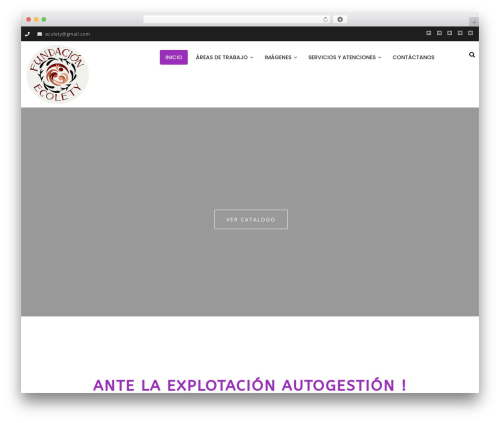Minimize window using yellow button

coord(36,19)
